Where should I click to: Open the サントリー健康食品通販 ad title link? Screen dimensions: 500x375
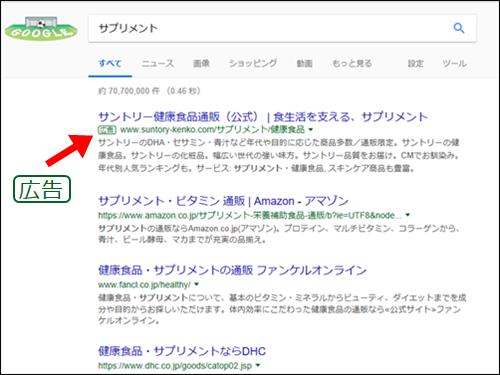click(x=263, y=117)
